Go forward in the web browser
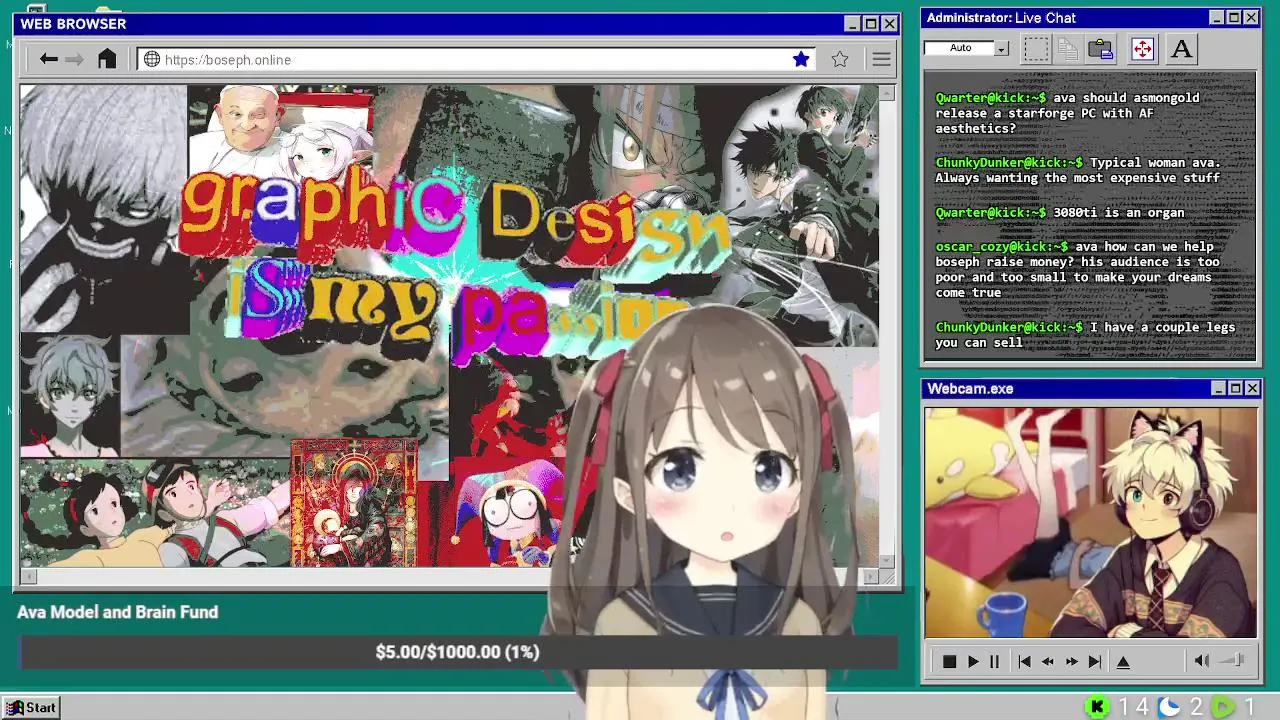 coord(75,60)
